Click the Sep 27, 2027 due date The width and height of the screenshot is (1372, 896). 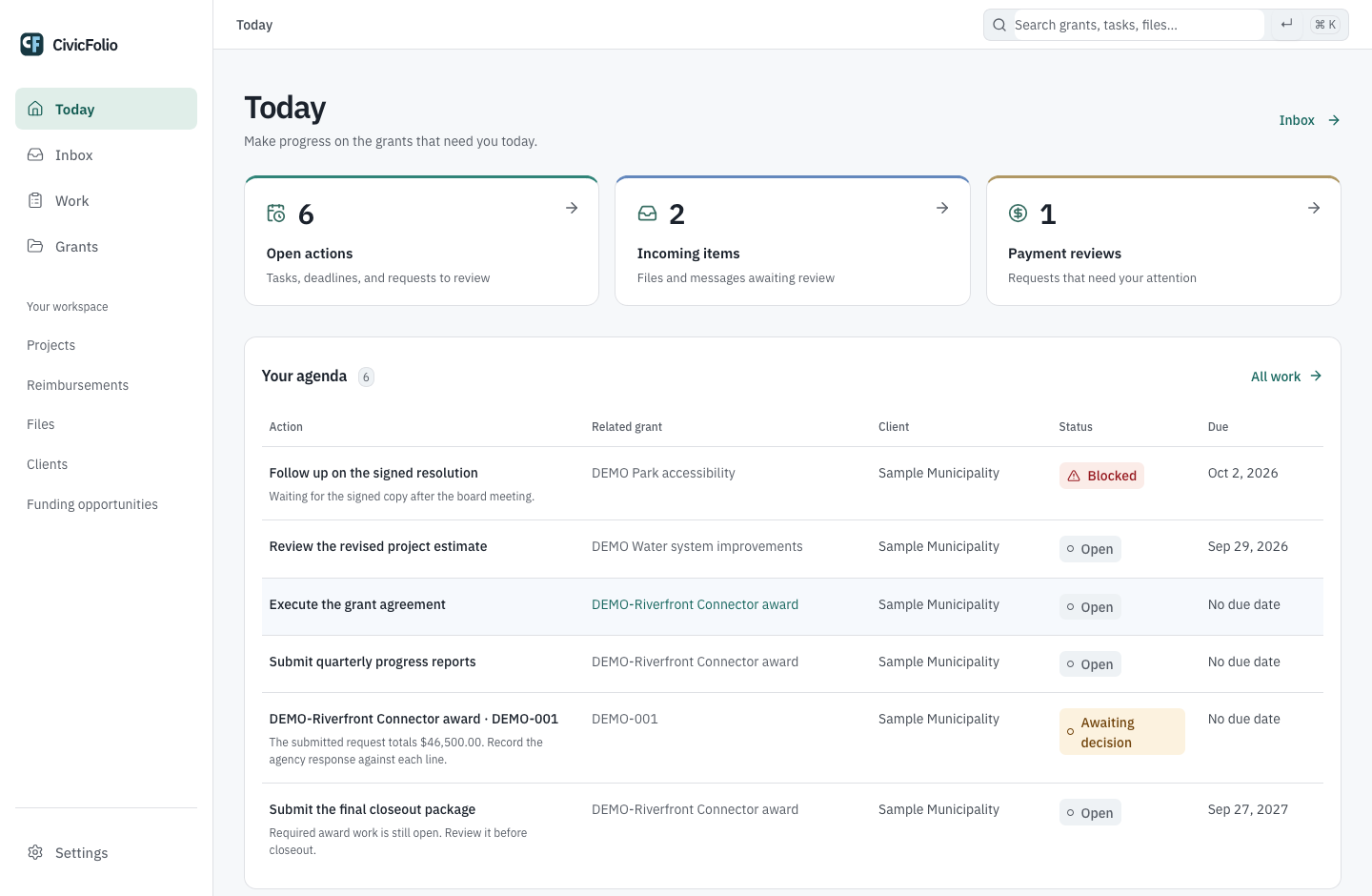[x=1247, y=809]
